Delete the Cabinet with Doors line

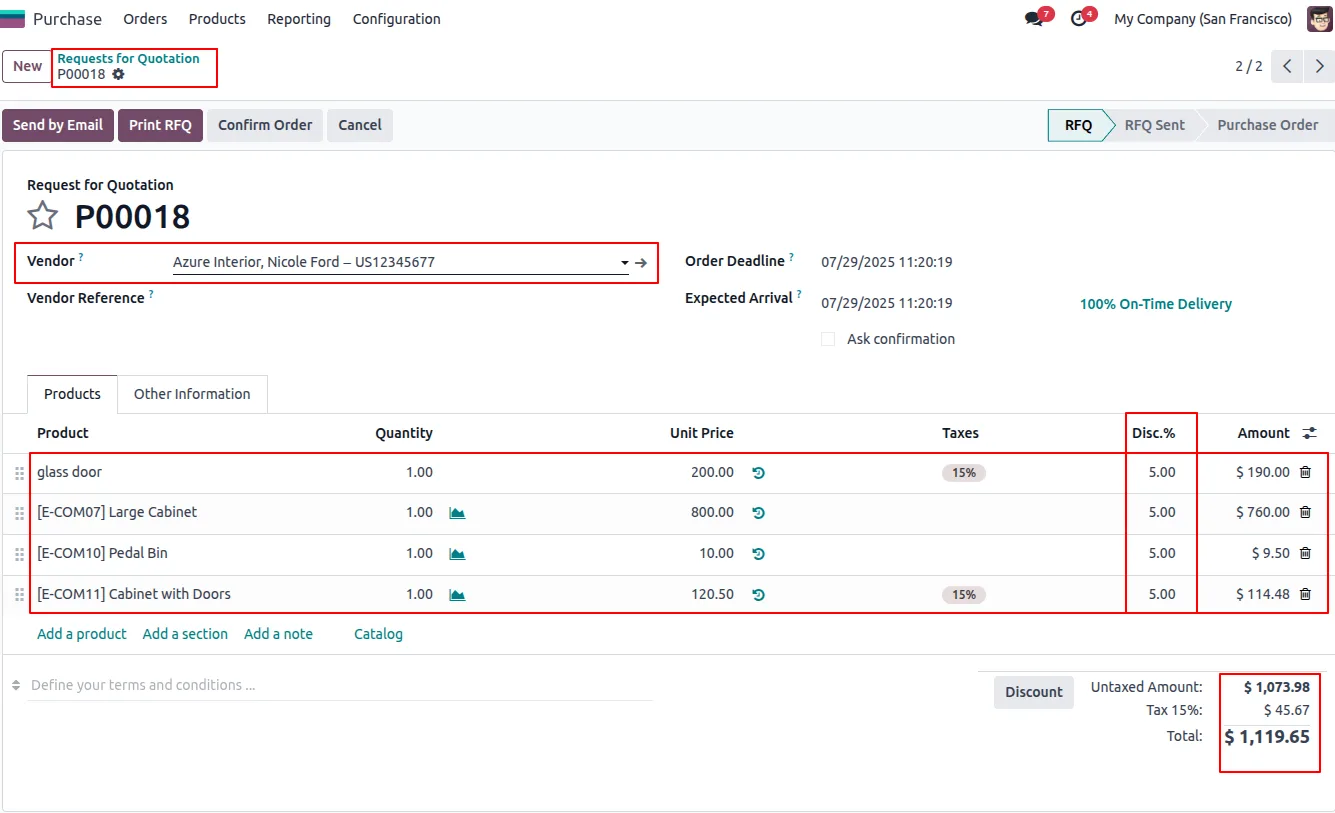point(1305,594)
